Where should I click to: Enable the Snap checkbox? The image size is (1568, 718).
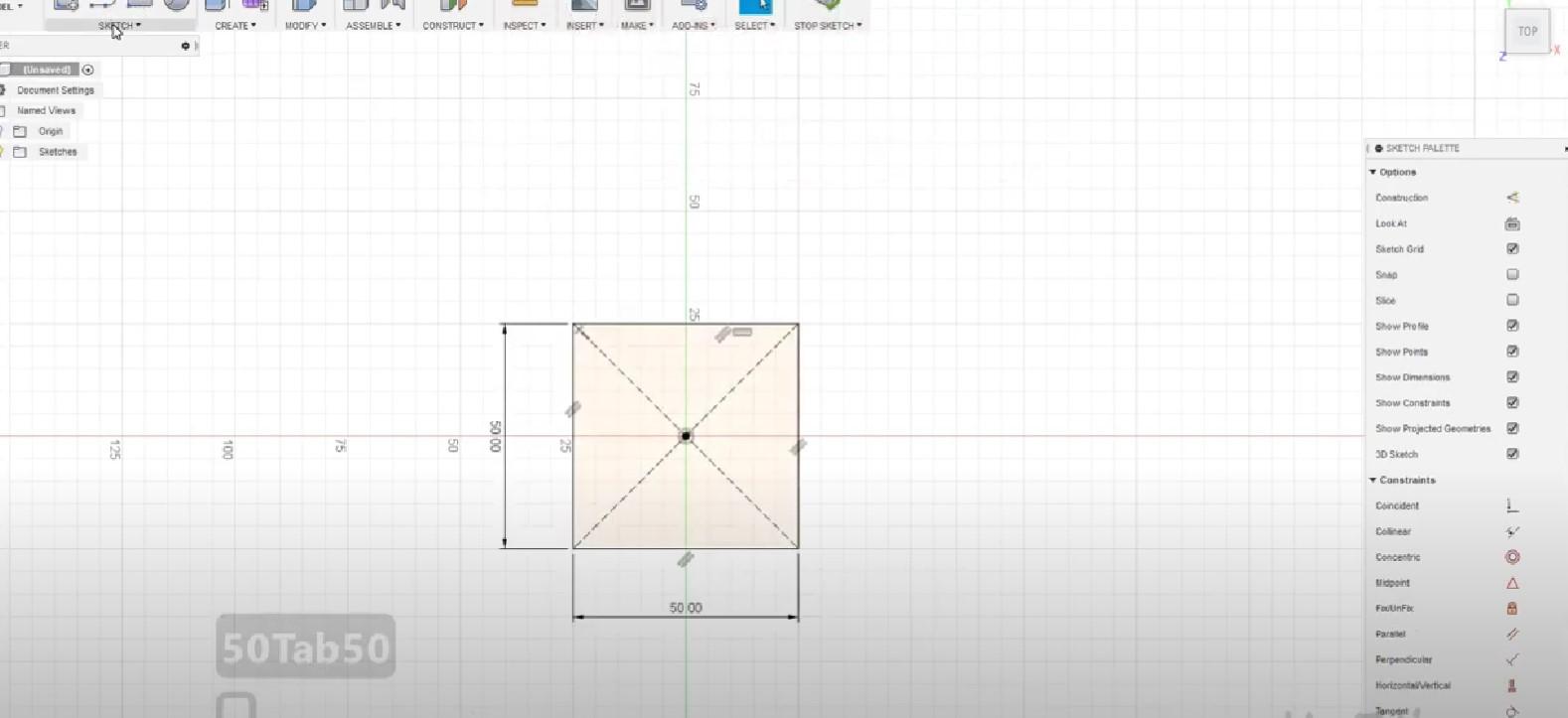[1512, 274]
